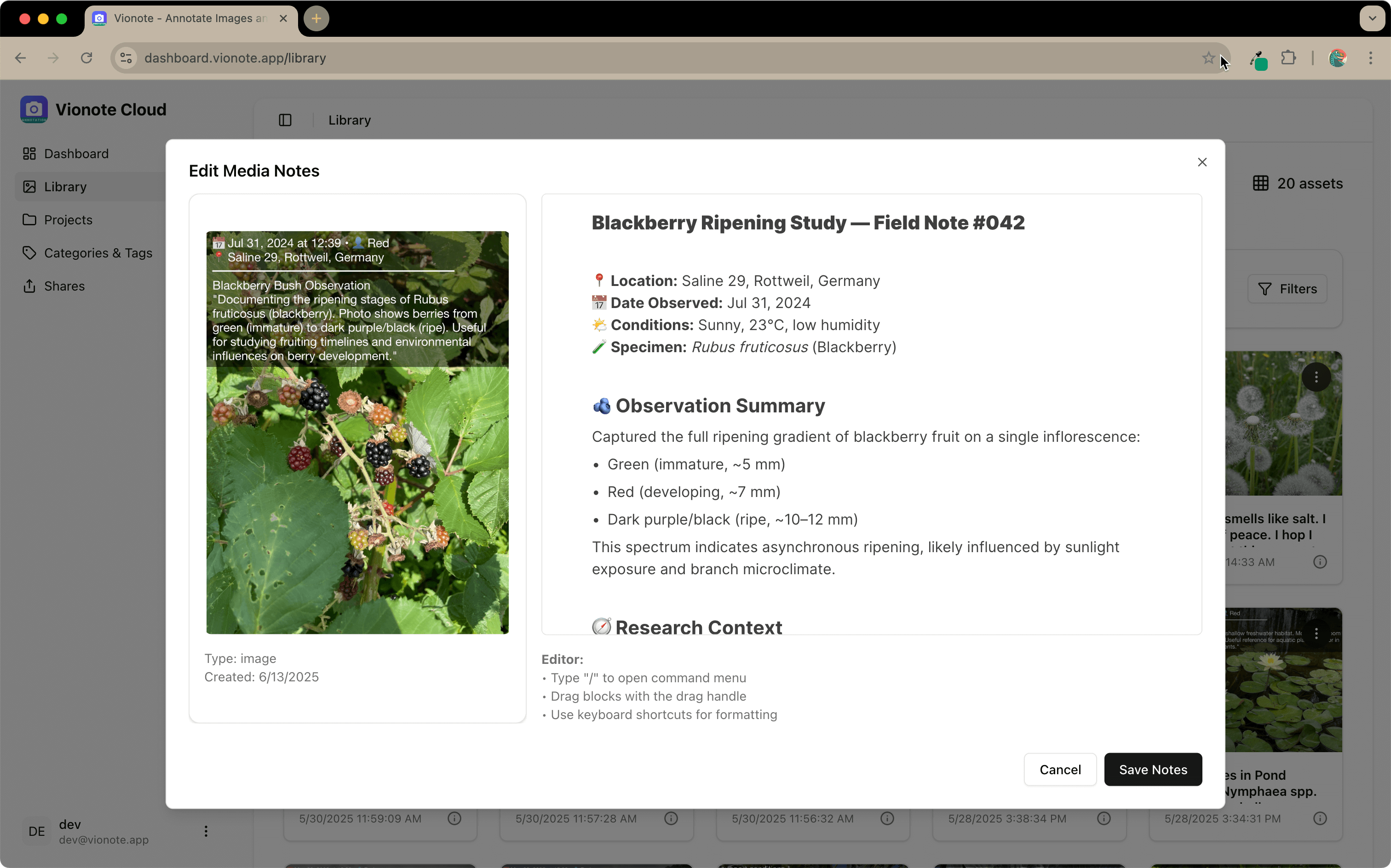
Task: Open the dev user options menu
Action: point(206,831)
